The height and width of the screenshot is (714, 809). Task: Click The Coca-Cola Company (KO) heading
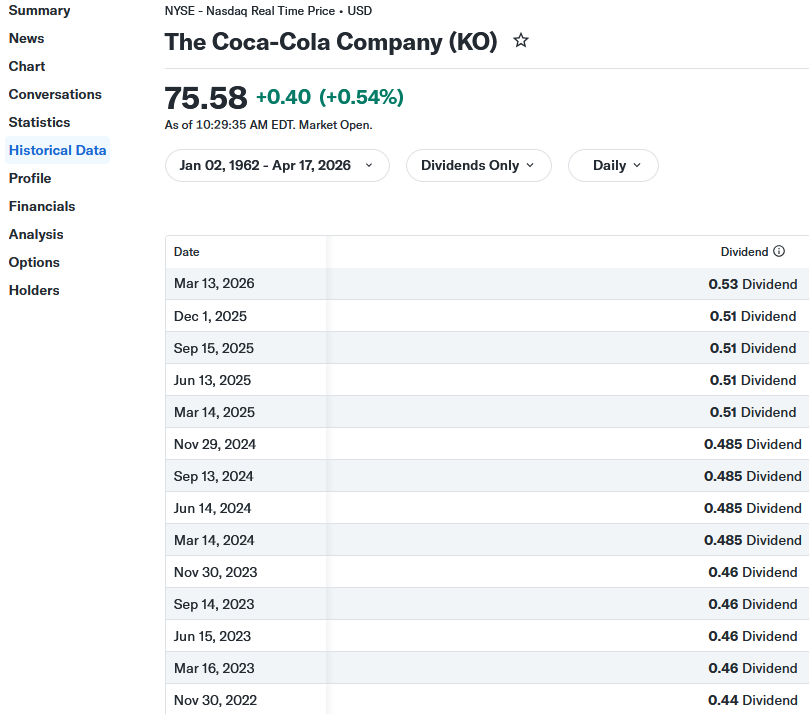(331, 41)
